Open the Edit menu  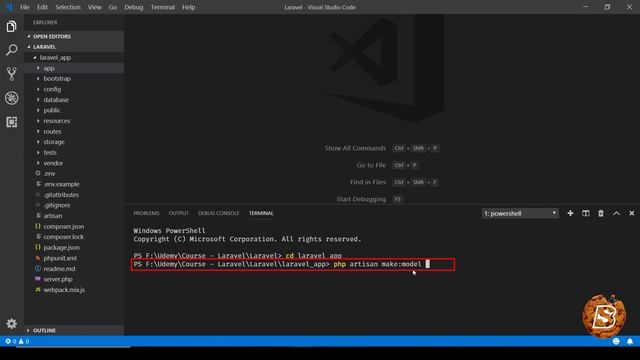coord(42,7)
